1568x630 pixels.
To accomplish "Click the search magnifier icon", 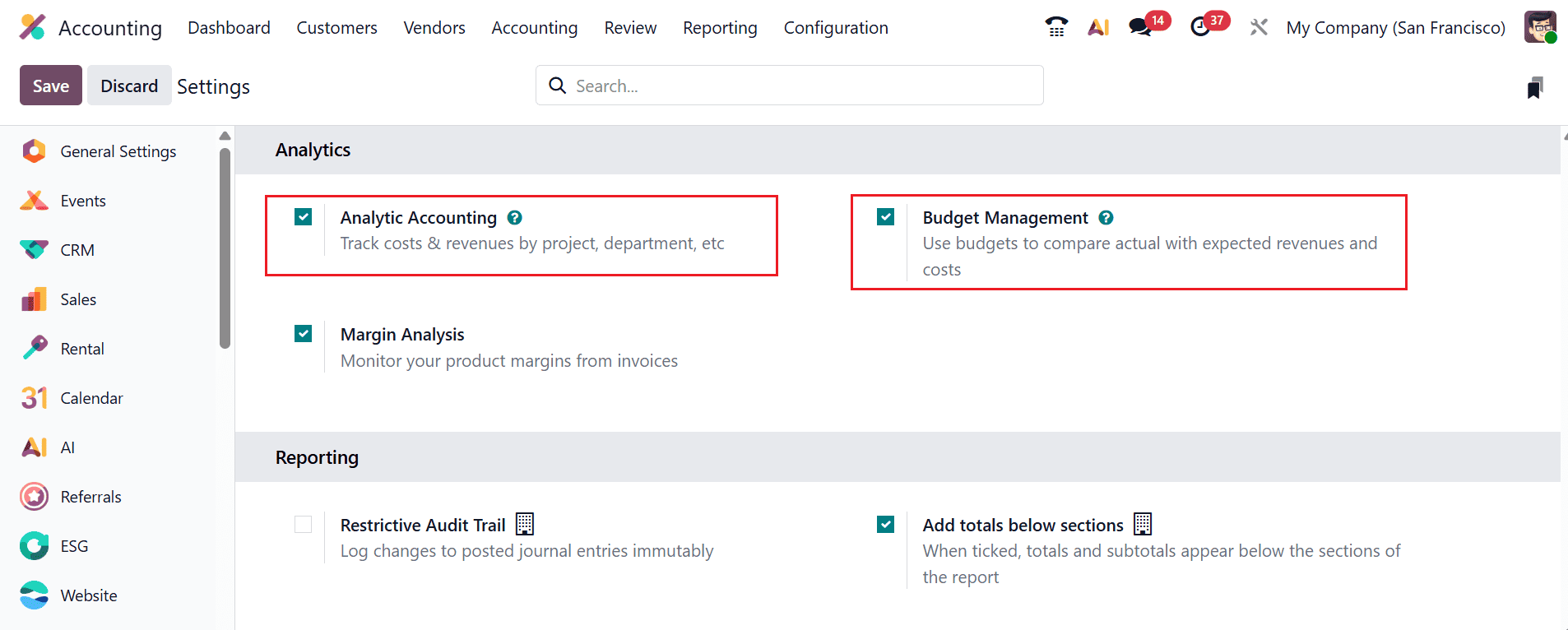I will [x=558, y=86].
